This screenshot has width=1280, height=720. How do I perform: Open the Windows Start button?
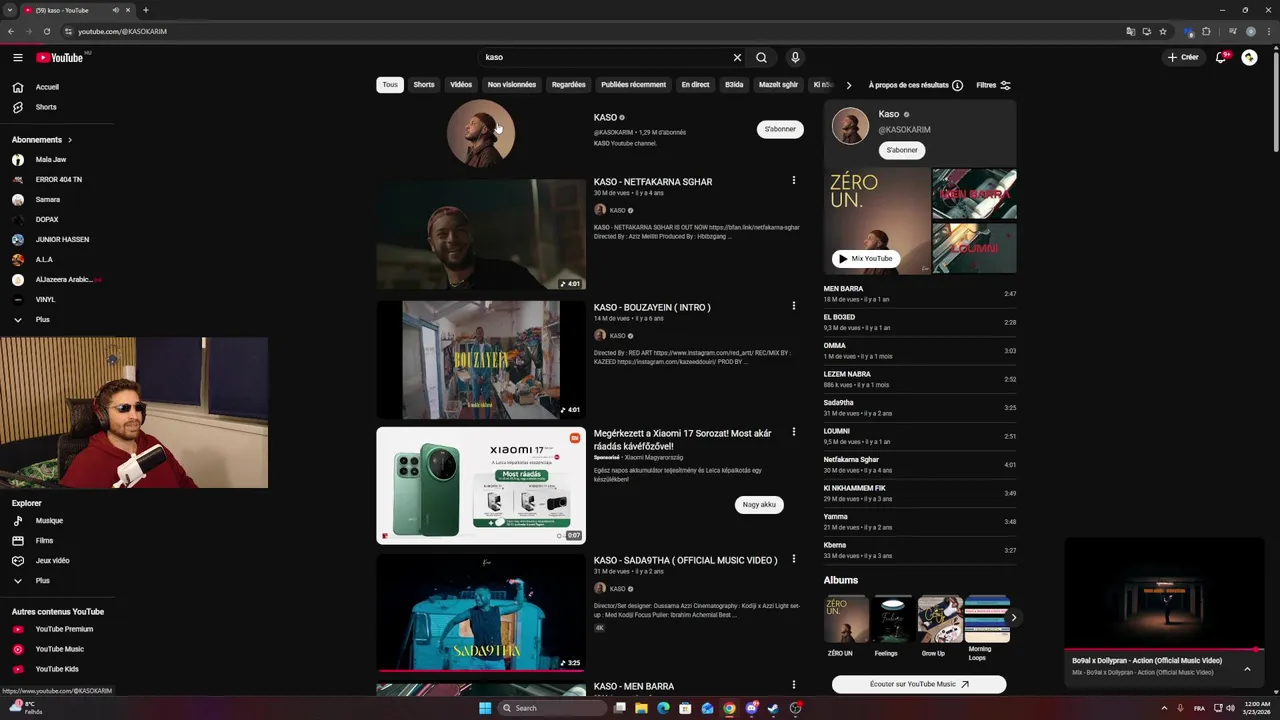coord(485,708)
